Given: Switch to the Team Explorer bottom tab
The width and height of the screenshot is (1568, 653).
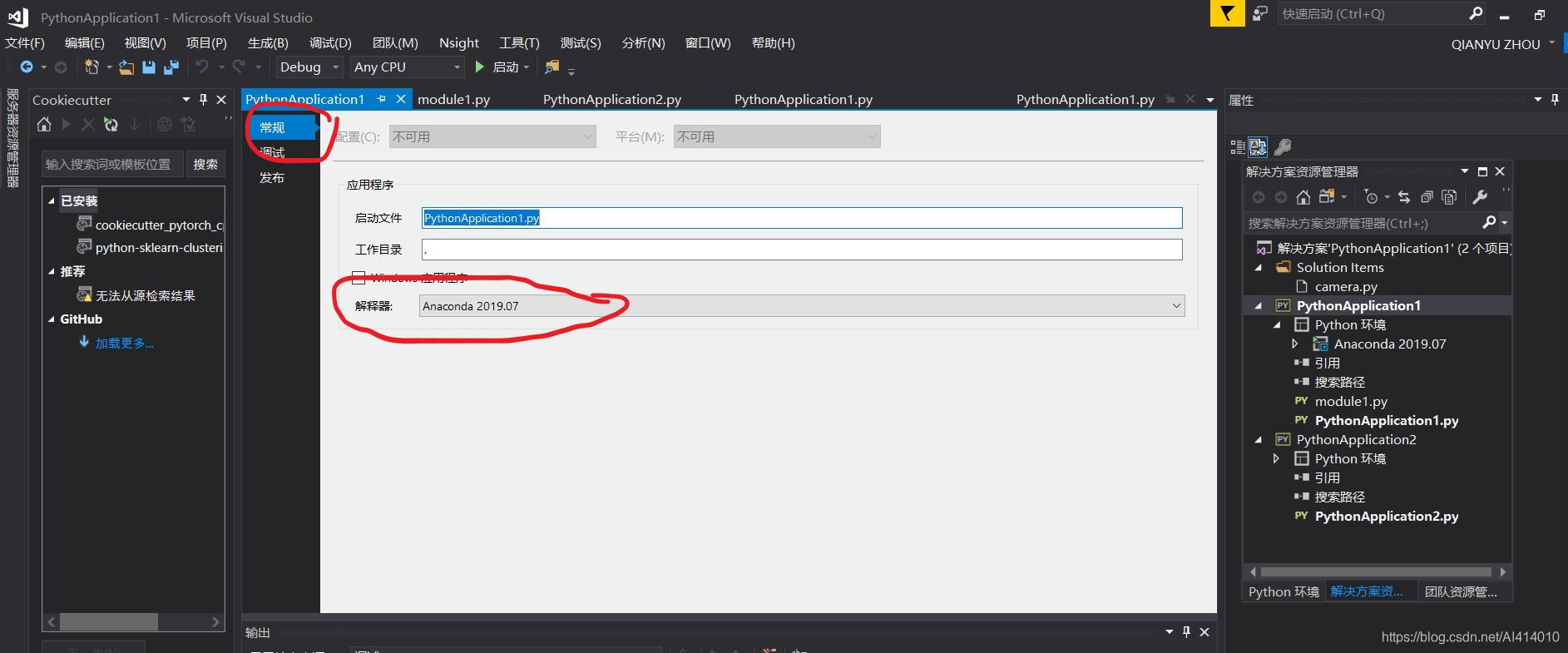Looking at the screenshot, I should 1461,591.
